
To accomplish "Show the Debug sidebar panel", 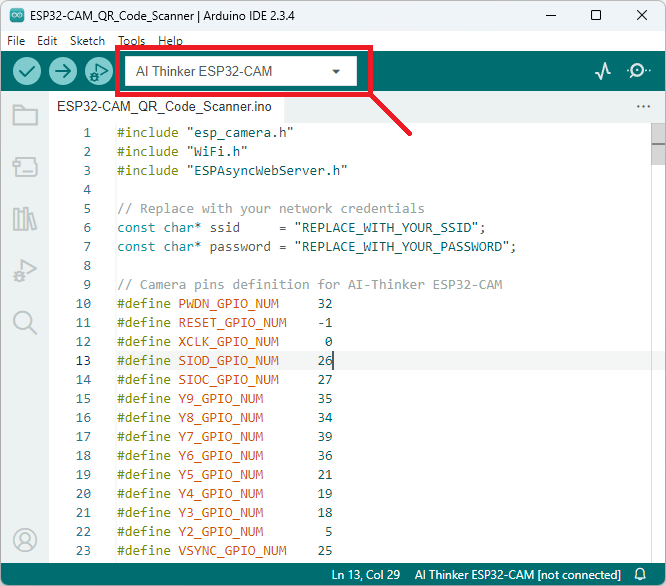I will point(25,270).
